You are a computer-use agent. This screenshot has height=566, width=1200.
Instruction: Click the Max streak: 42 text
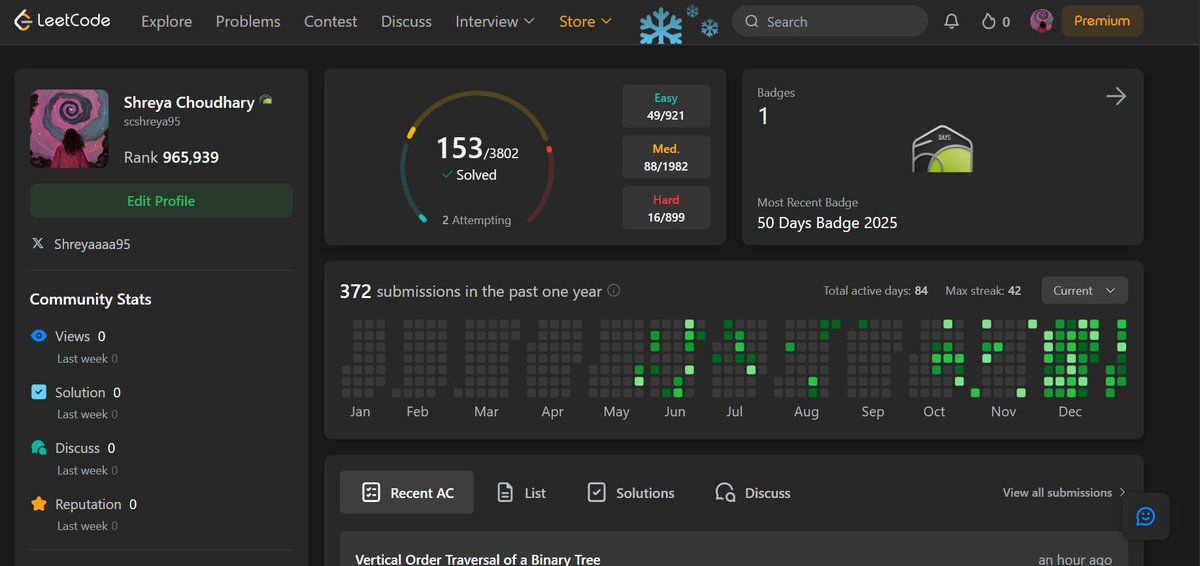[983, 291]
